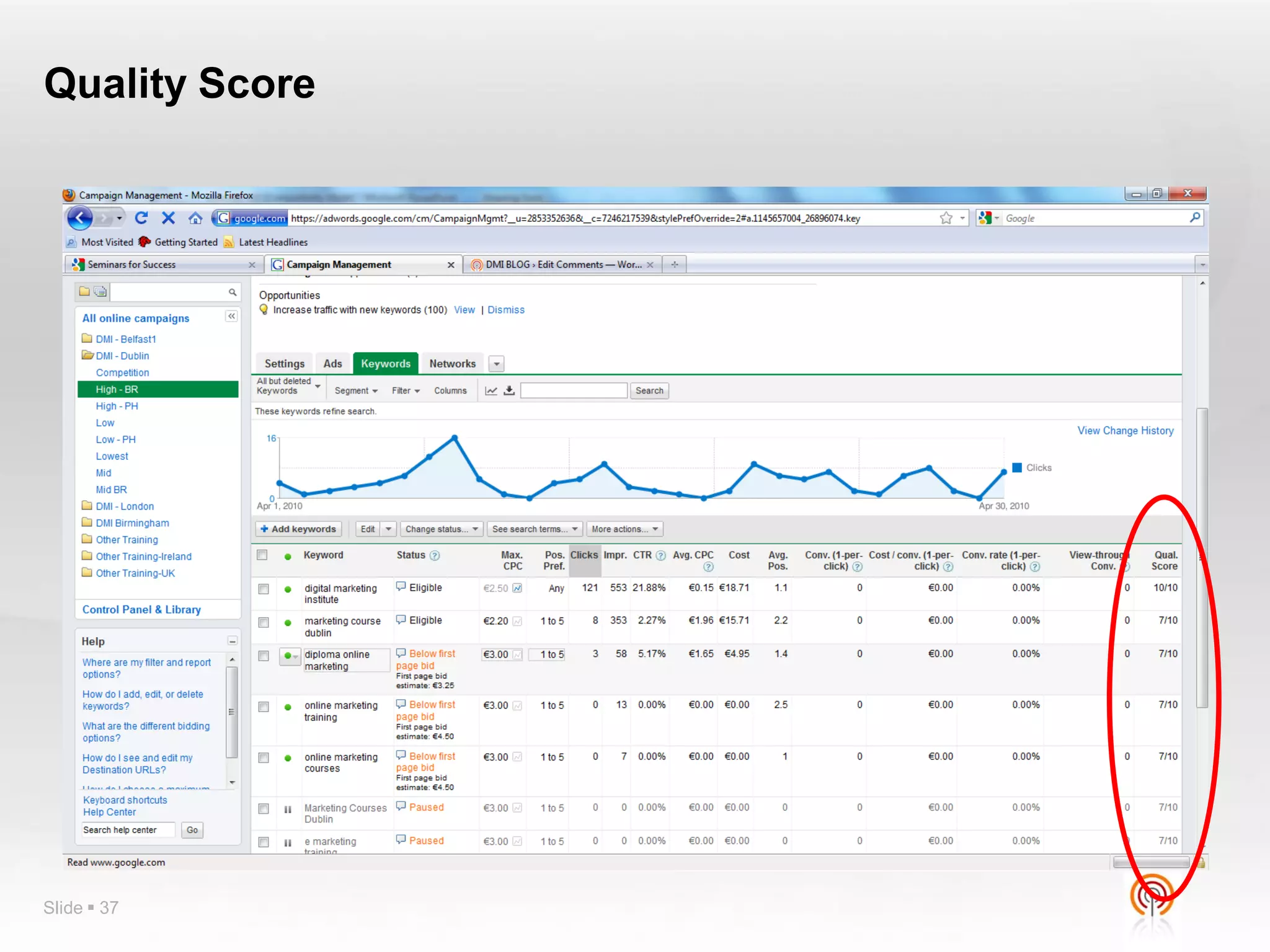Check the online marketing training row
Image resolution: width=1270 pixels, height=952 pixels.
(x=264, y=707)
